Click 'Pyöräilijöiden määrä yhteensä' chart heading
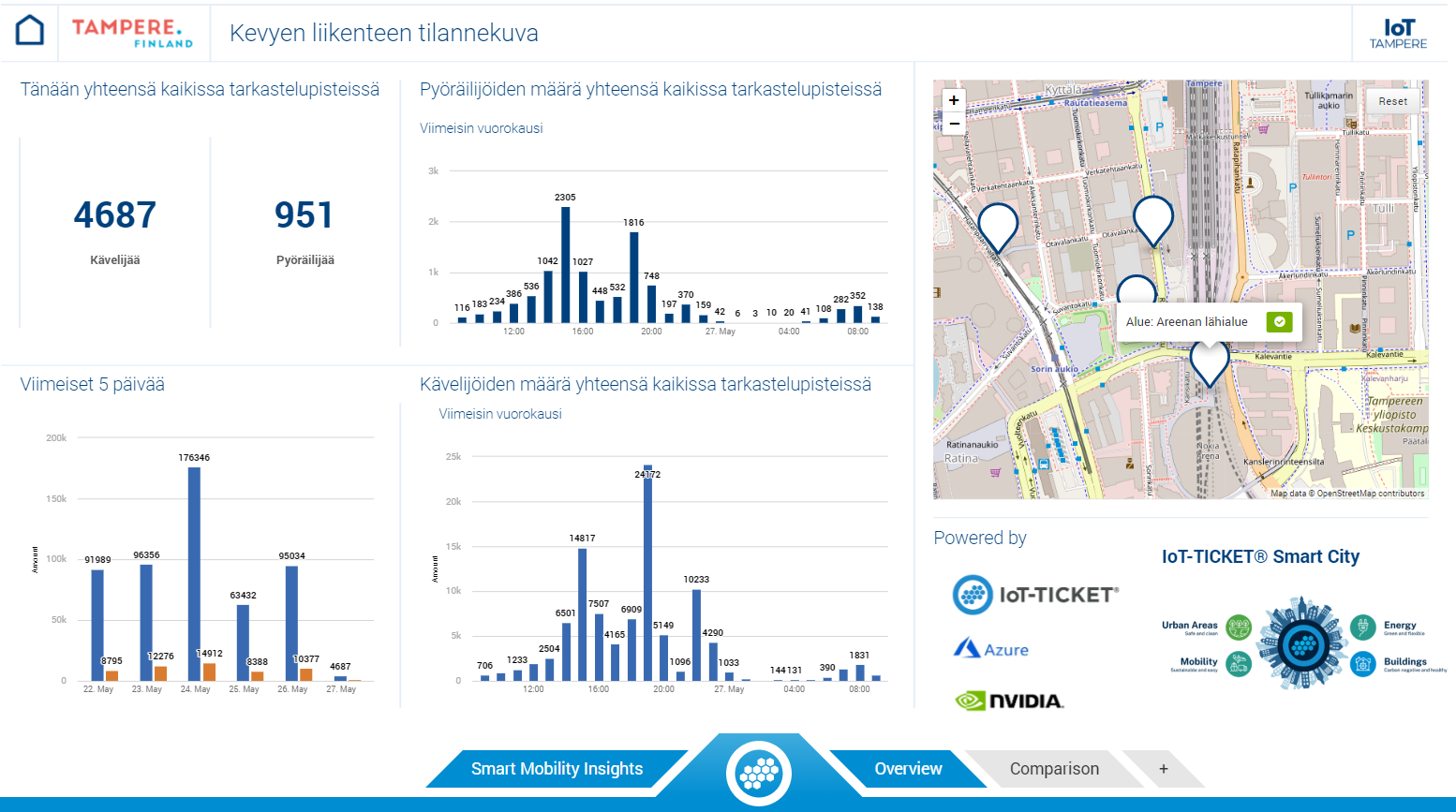Viewport: 1456px width, 812px height. click(x=650, y=90)
